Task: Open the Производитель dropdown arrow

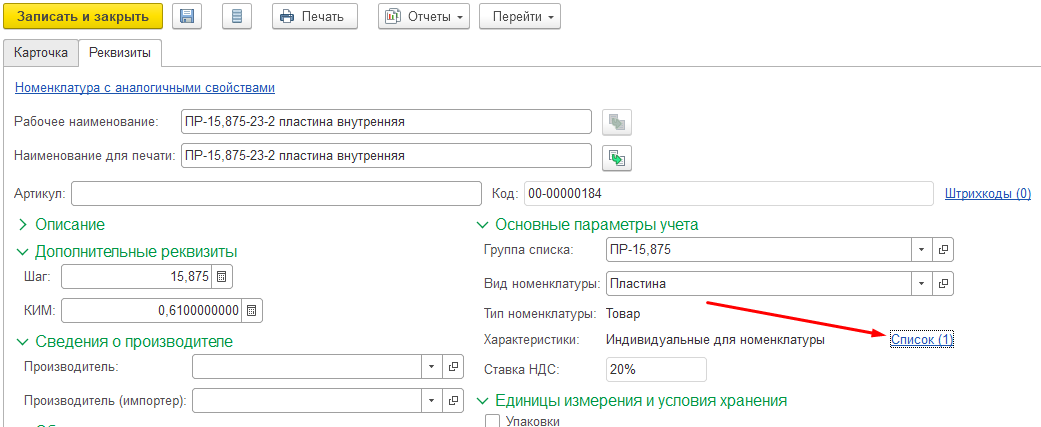Action: (x=432, y=367)
